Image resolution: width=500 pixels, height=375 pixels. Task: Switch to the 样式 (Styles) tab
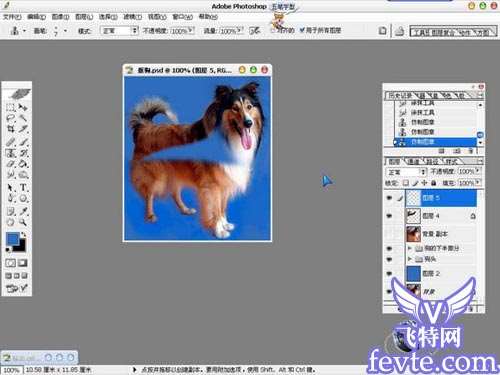coord(451,161)
